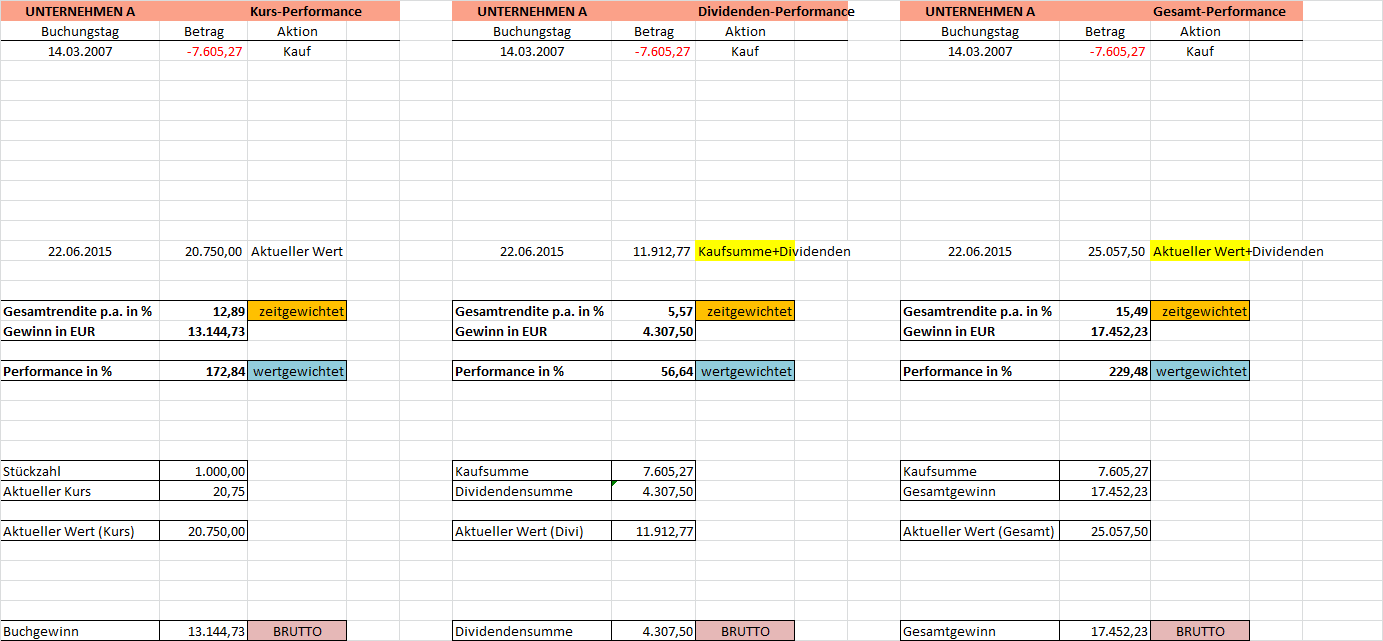Click the blue wertgewichtet cell next to 172,84
Viewport: 1383px width, 641px height.
pos(297,371)
